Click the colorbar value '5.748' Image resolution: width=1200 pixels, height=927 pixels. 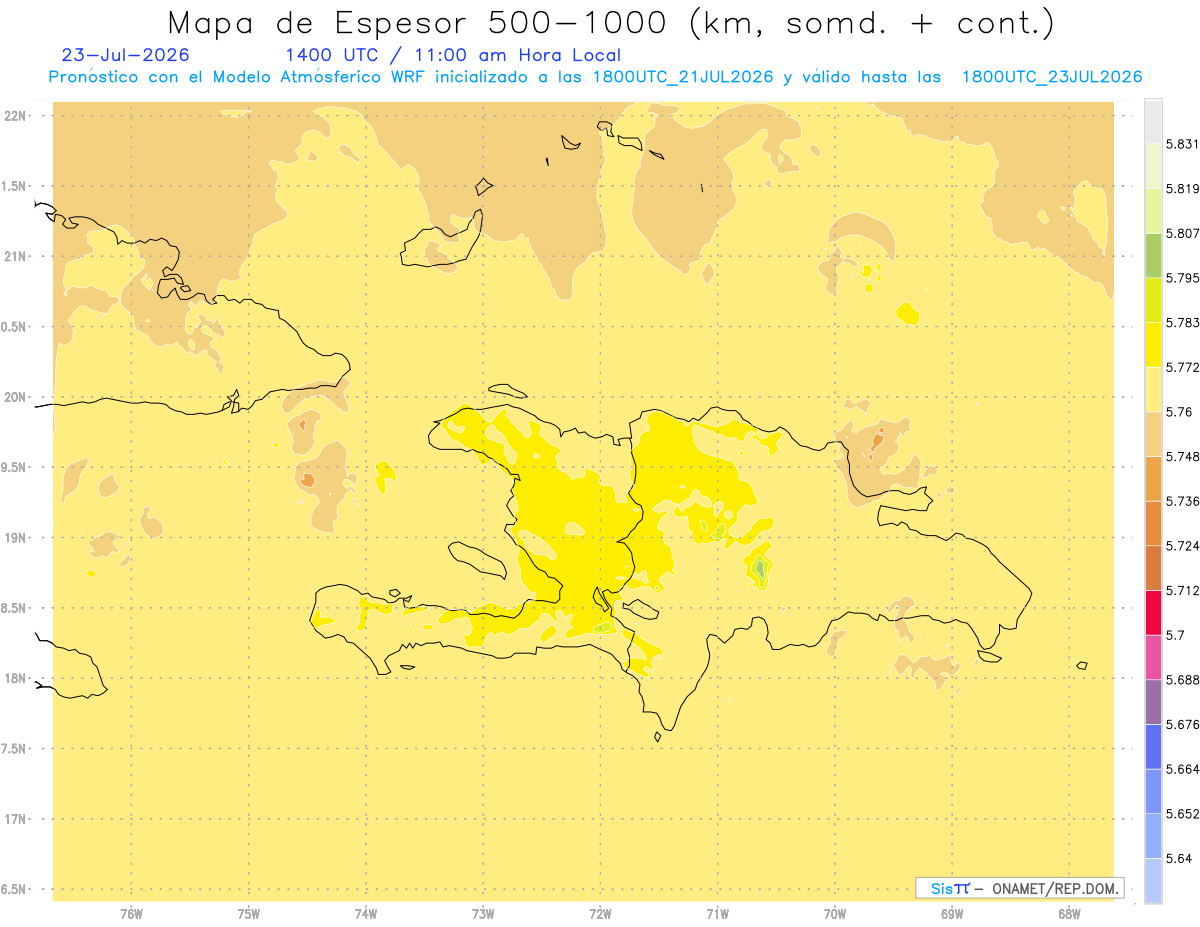pyautogui.click(x=1183, y=456)
